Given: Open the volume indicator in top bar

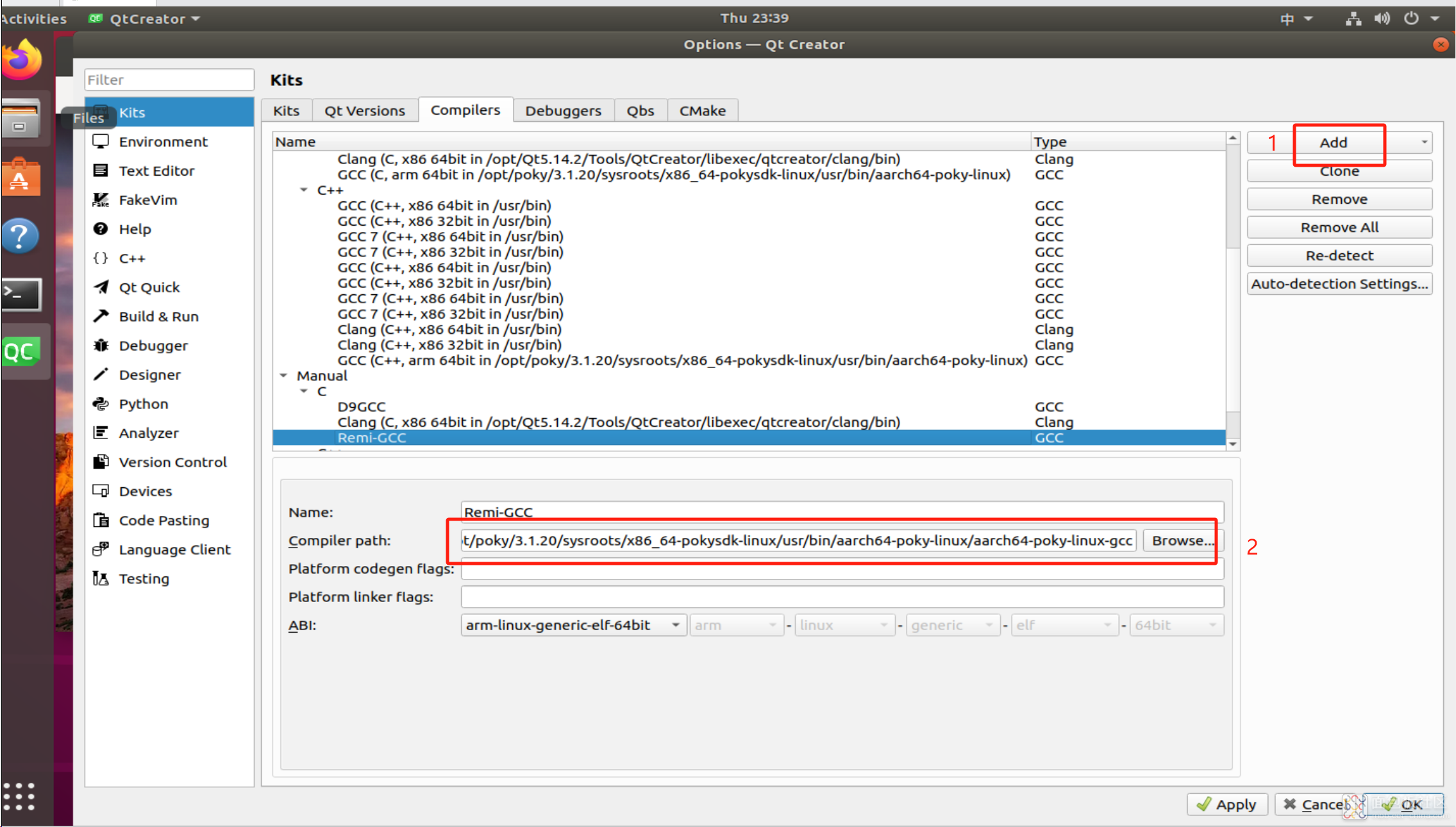Looking at the screenshot, I should click(x=1382, y=19).
